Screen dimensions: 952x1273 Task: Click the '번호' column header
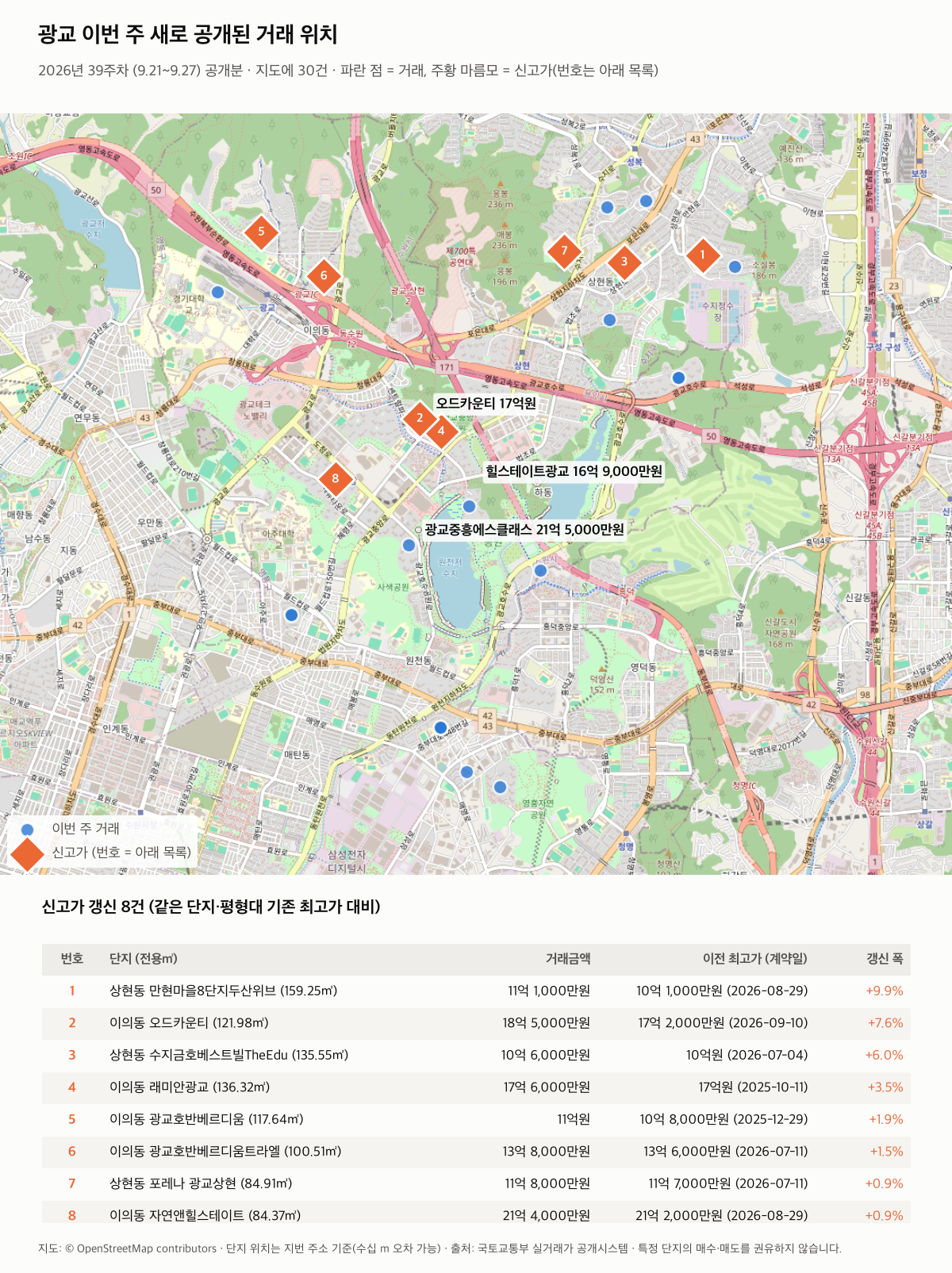click(x=72, y=959)
